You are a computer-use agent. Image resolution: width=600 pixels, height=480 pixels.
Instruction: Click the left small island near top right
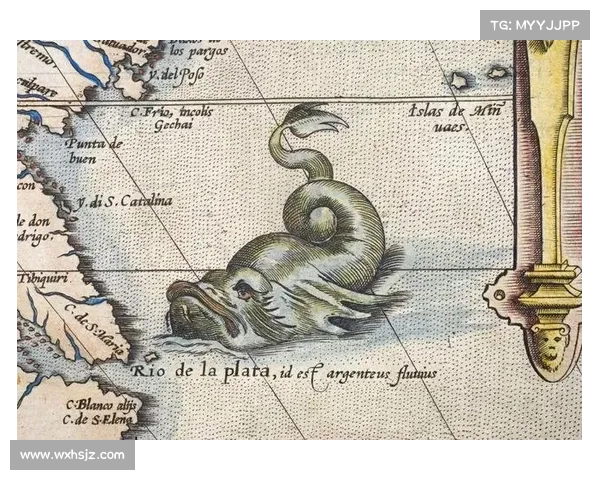pos(461,80)
